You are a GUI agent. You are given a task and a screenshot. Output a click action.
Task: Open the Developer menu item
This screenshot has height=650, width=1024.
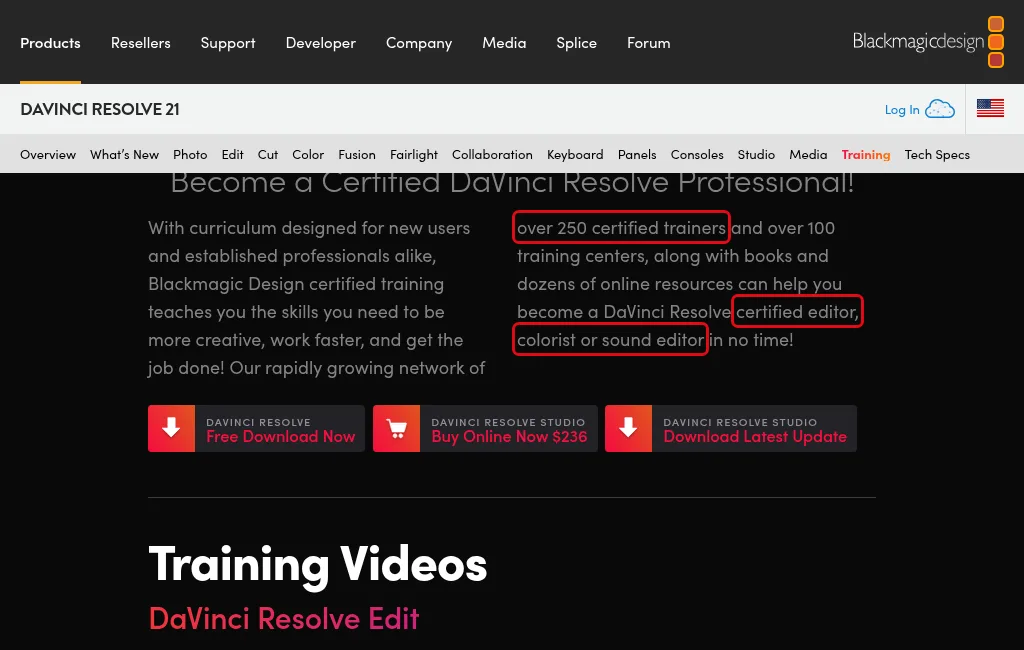tap(321, 43)
